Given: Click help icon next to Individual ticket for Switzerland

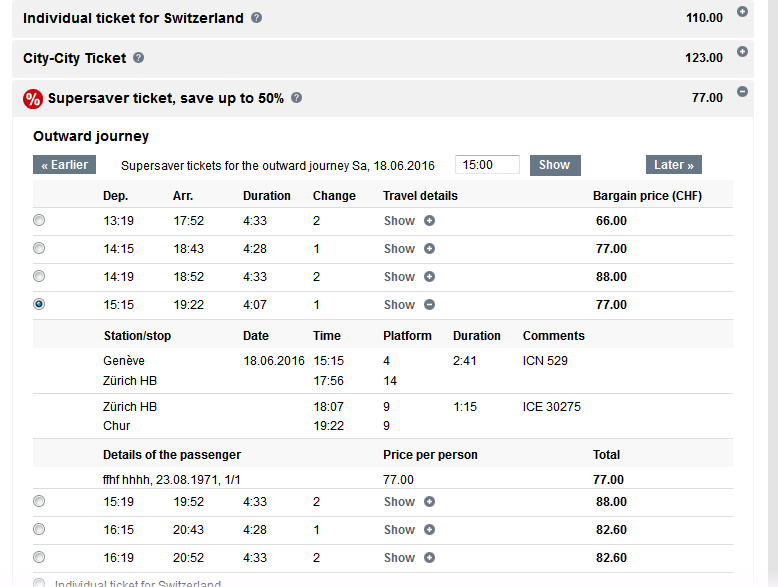Looking at the screenshot, I should (x=257, y=18).
